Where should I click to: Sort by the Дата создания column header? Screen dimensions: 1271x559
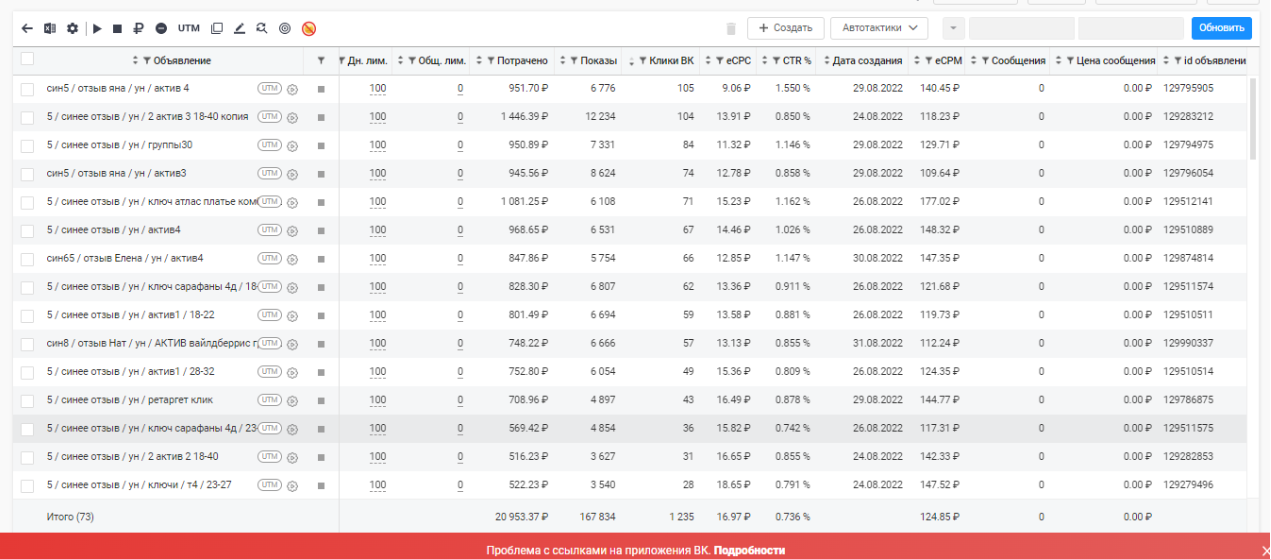click(868, 61)
